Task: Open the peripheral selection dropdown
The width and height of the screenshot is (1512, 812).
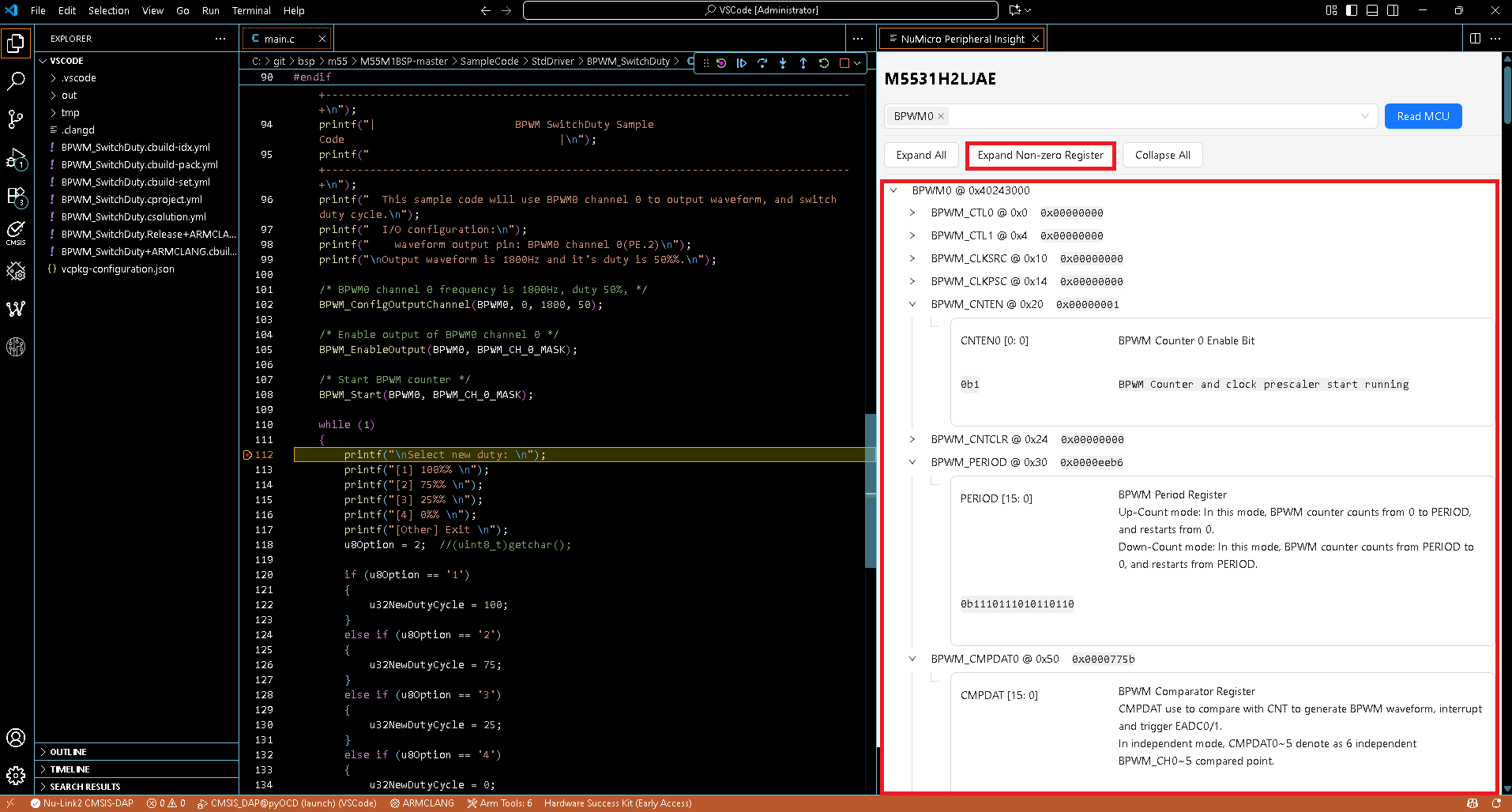Action: (x=1364, y=116)
